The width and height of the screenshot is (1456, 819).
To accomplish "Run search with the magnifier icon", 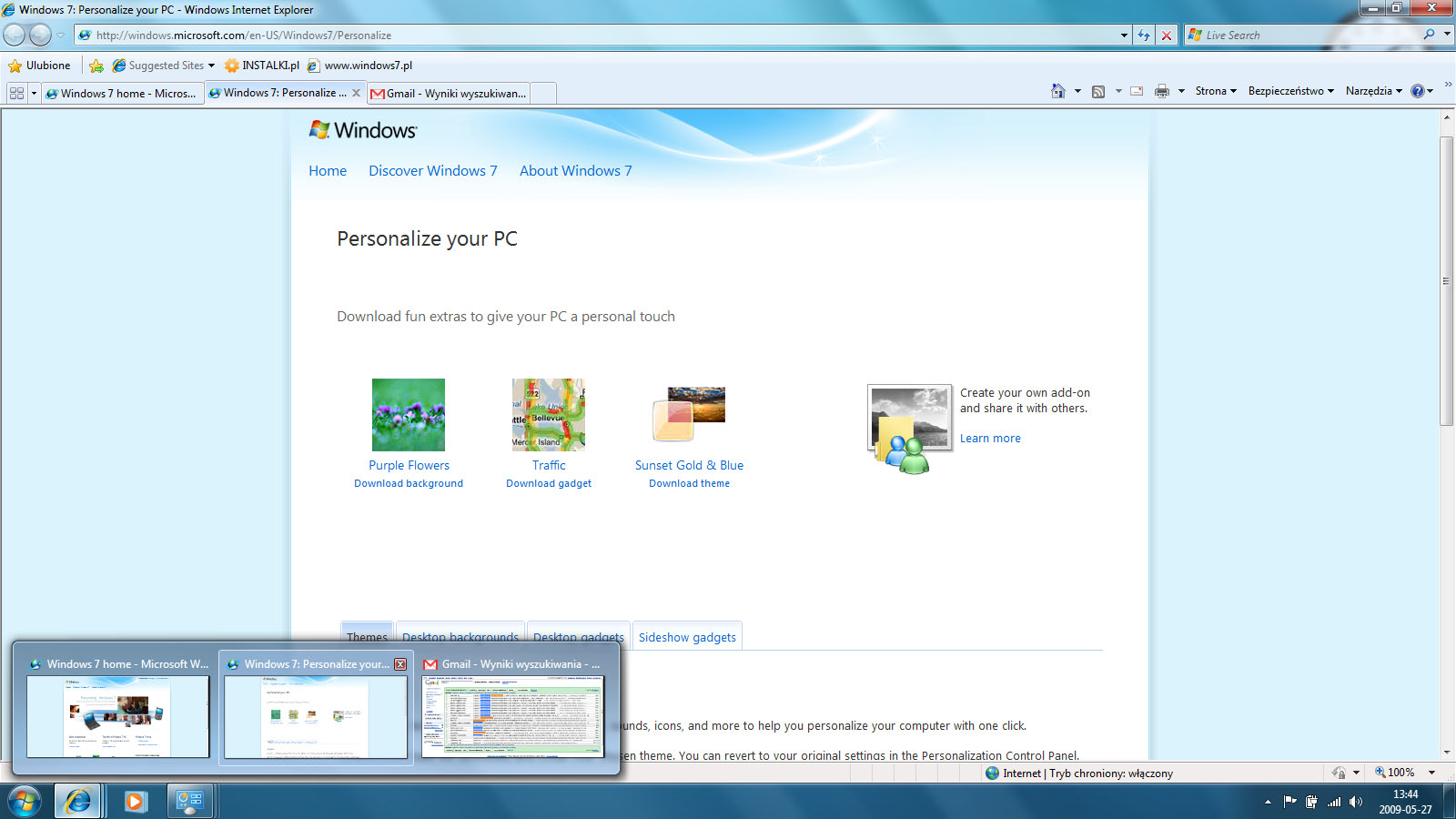I will tap(1429, 35).
